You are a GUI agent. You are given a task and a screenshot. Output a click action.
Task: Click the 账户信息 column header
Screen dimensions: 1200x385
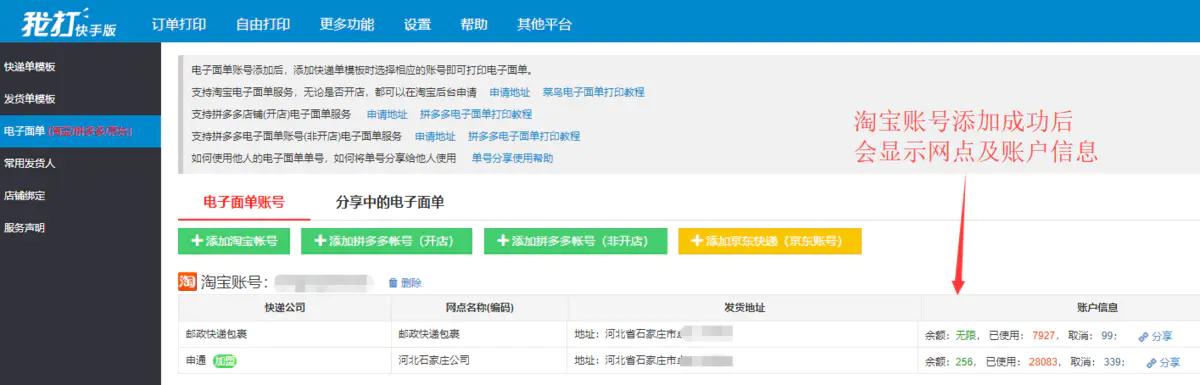(x=1098, y=309)
